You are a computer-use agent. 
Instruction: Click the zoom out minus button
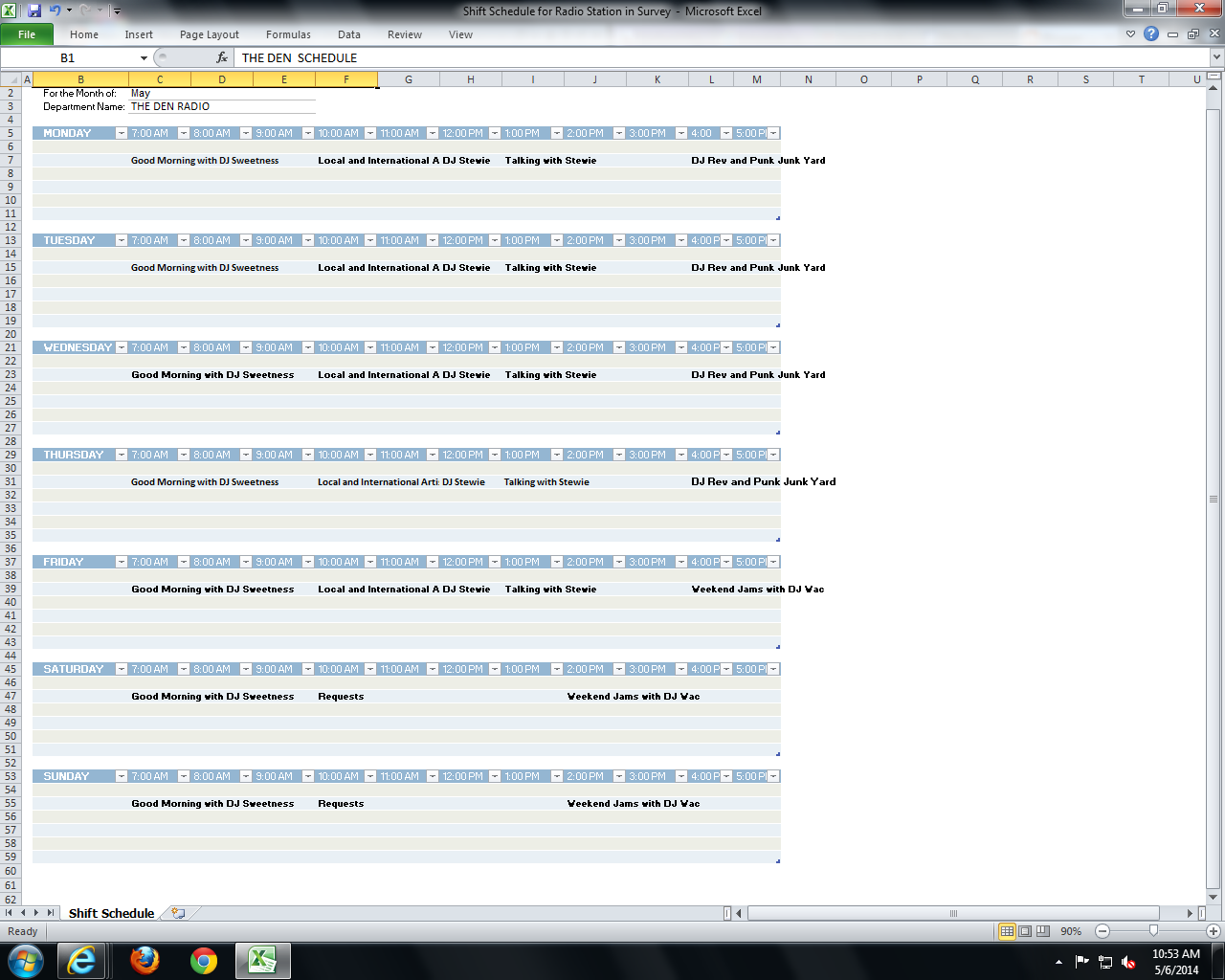[1102, 931]
